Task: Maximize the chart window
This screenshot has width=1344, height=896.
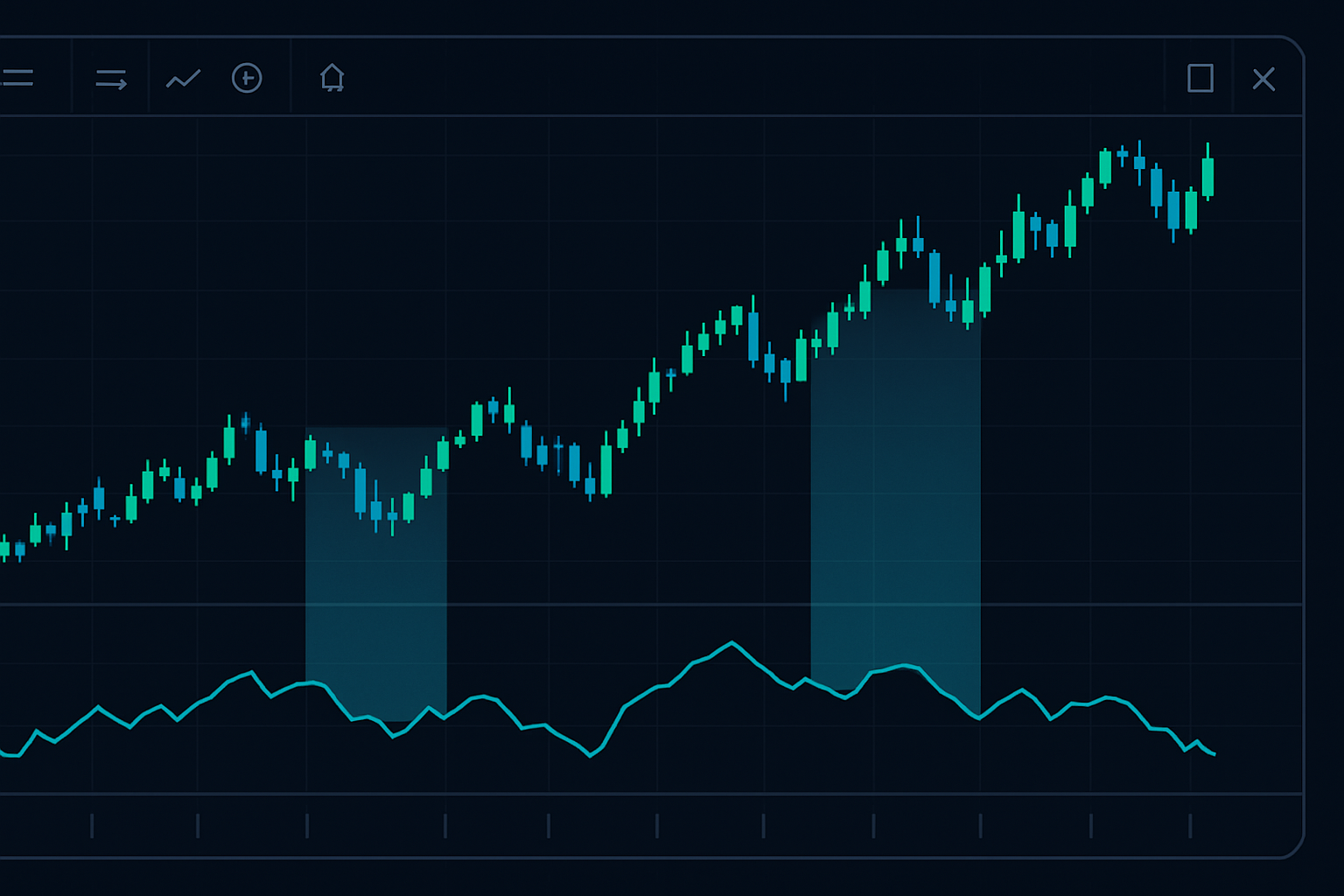Action: pos(1199,79)
